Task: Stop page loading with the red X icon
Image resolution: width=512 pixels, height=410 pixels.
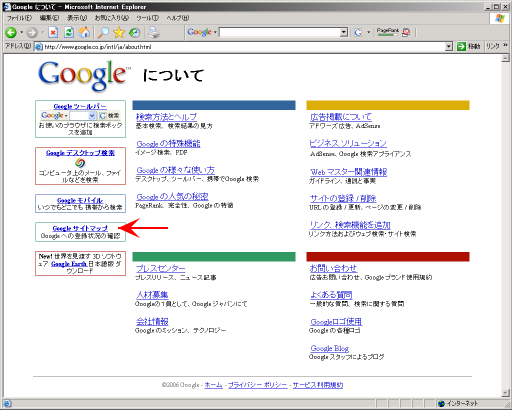Action: tap(53, 32)
